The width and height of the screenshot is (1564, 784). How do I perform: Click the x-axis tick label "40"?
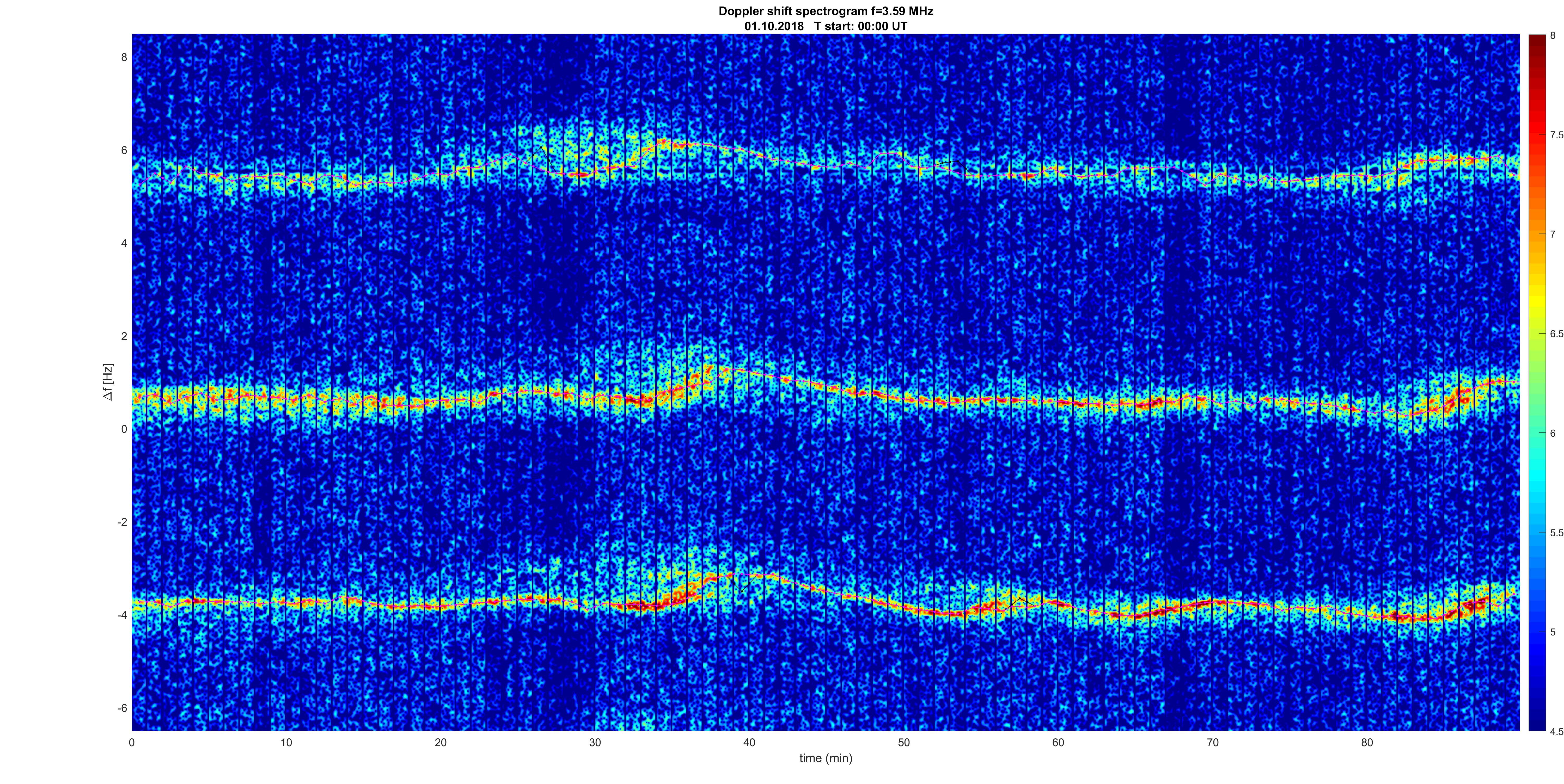[x=749, y=743]
